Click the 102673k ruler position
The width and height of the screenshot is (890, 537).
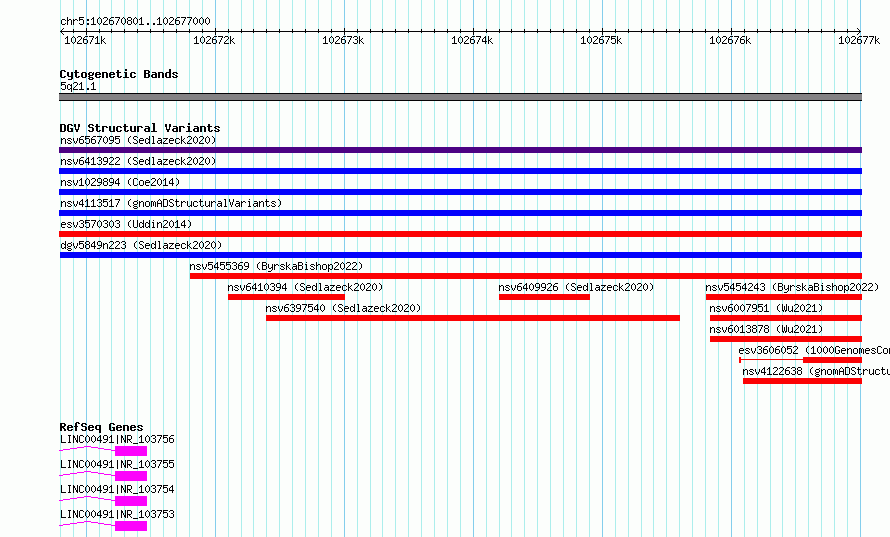click(x=343, y=40)
